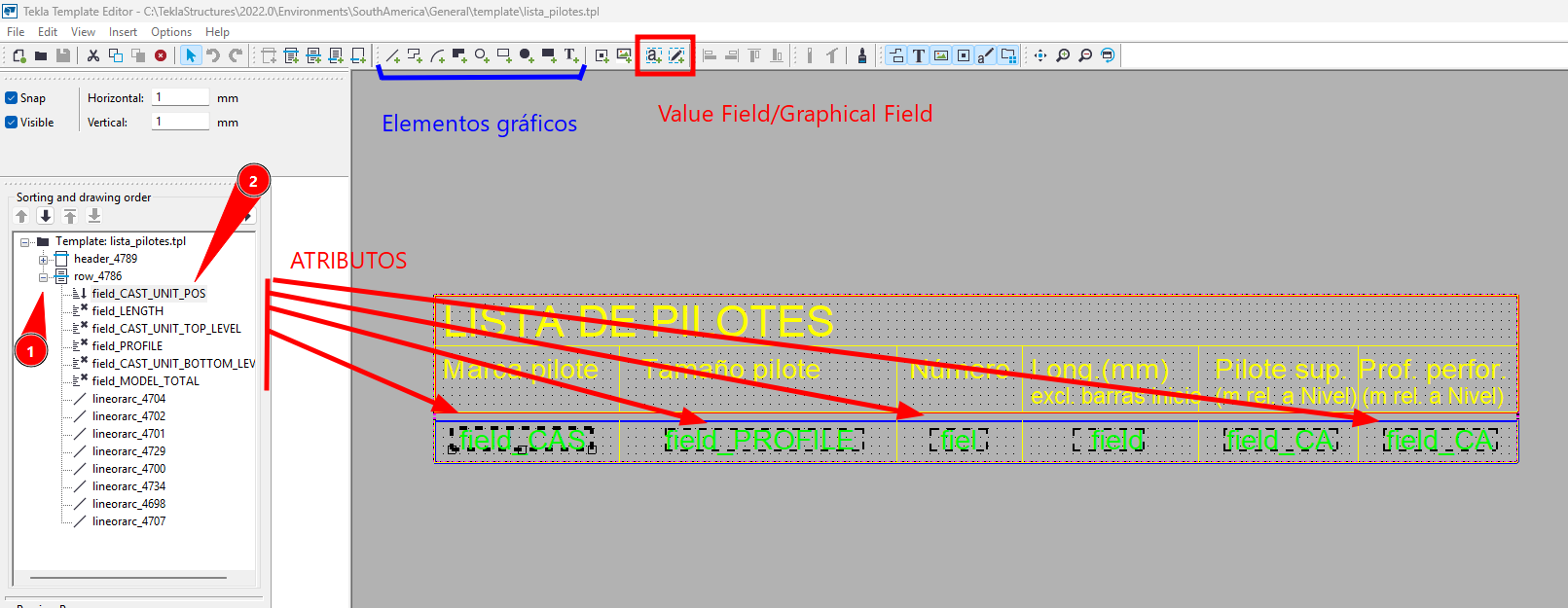Select the Circle drawing tool
The width and height of the screenshot is (1568, 608).
point(481,55)
